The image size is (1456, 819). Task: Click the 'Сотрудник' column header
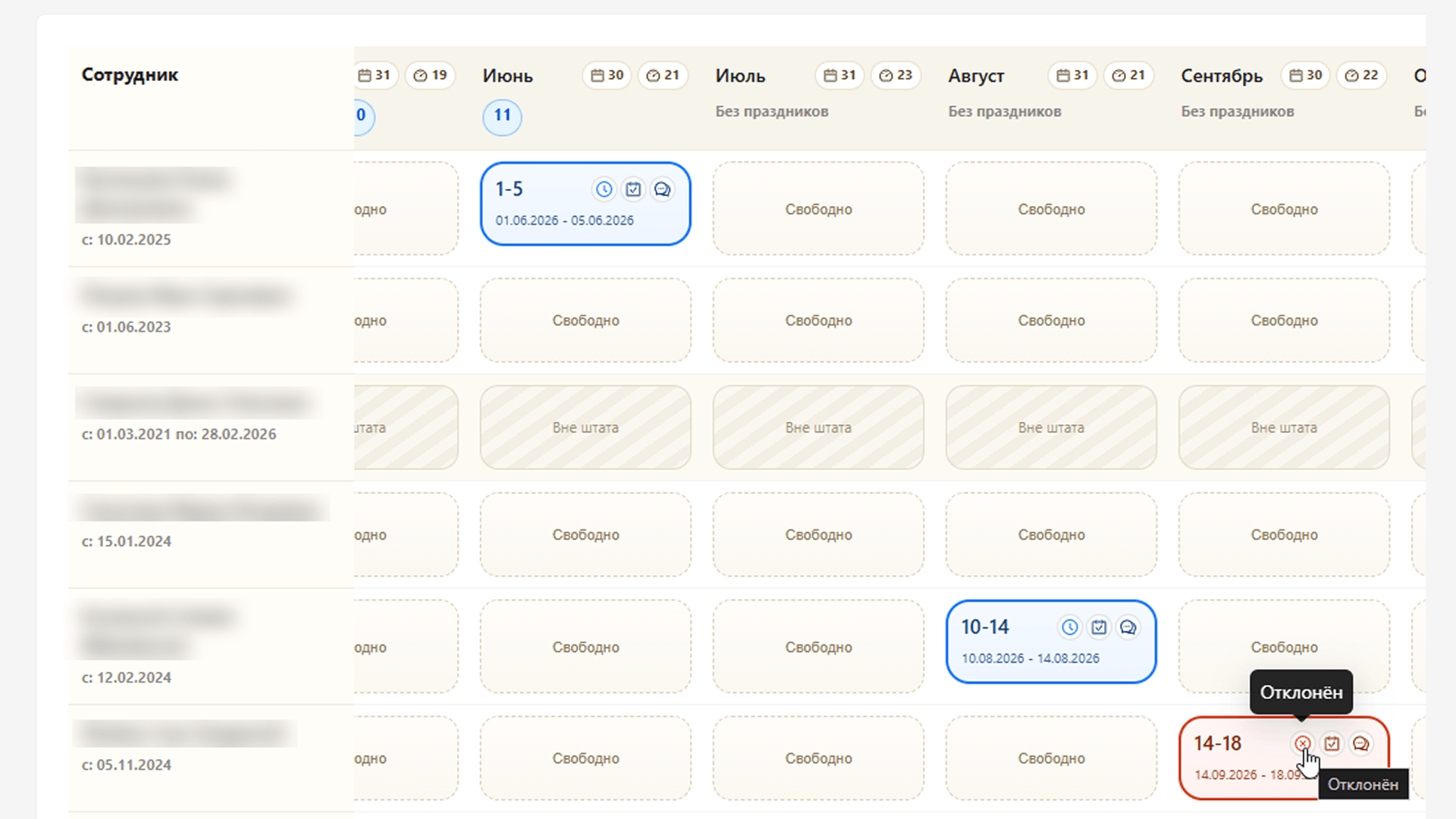coord(130,75)
